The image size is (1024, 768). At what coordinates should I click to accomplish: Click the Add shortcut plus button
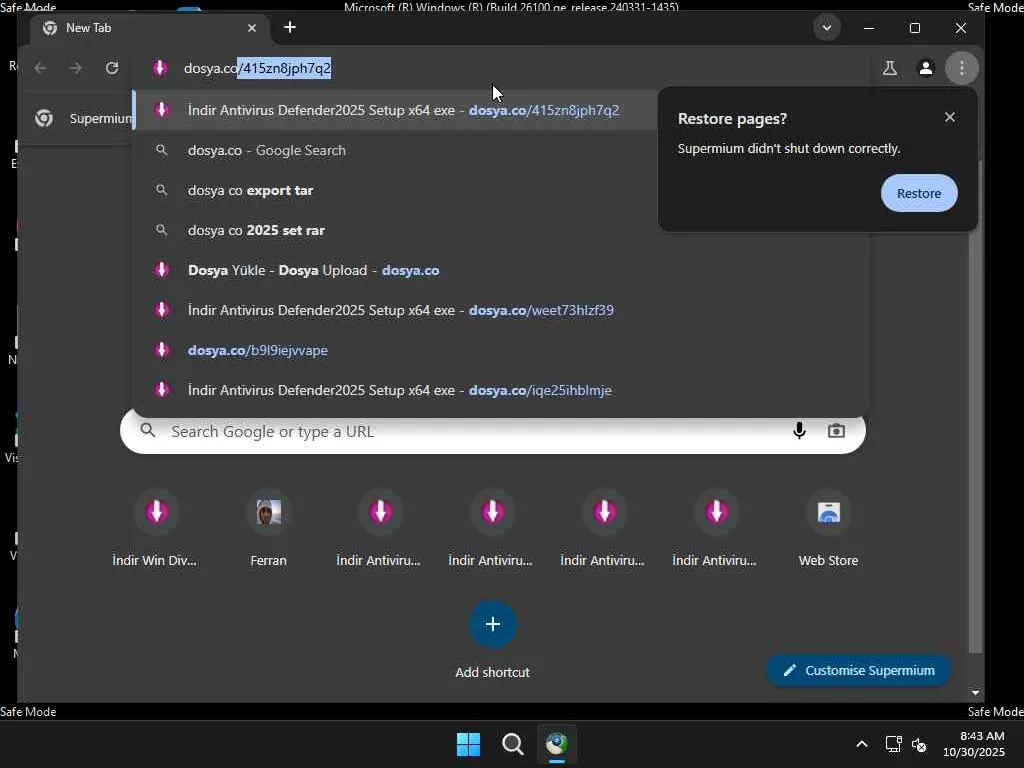[493, 624]
